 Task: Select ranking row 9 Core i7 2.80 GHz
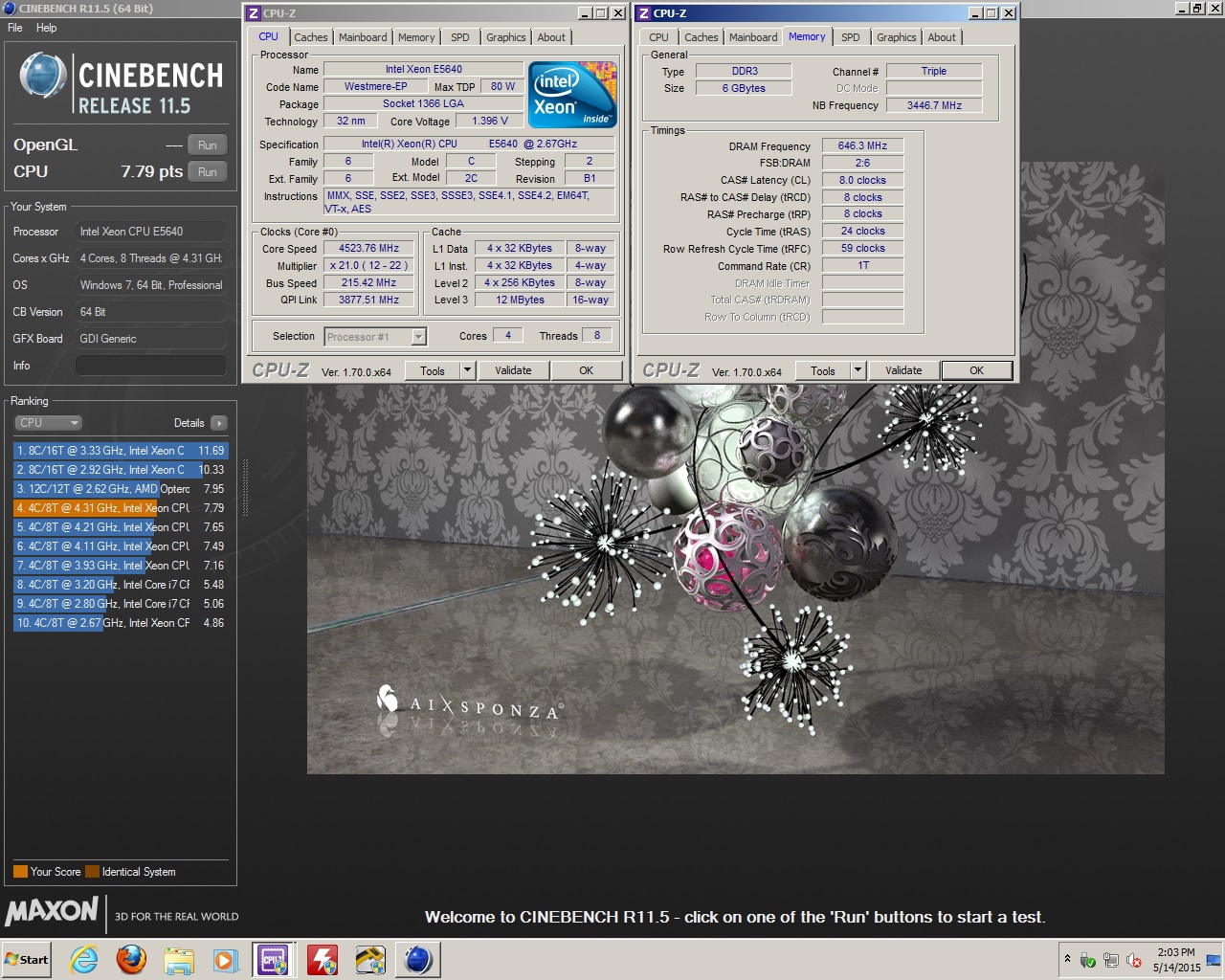point(121,604)
